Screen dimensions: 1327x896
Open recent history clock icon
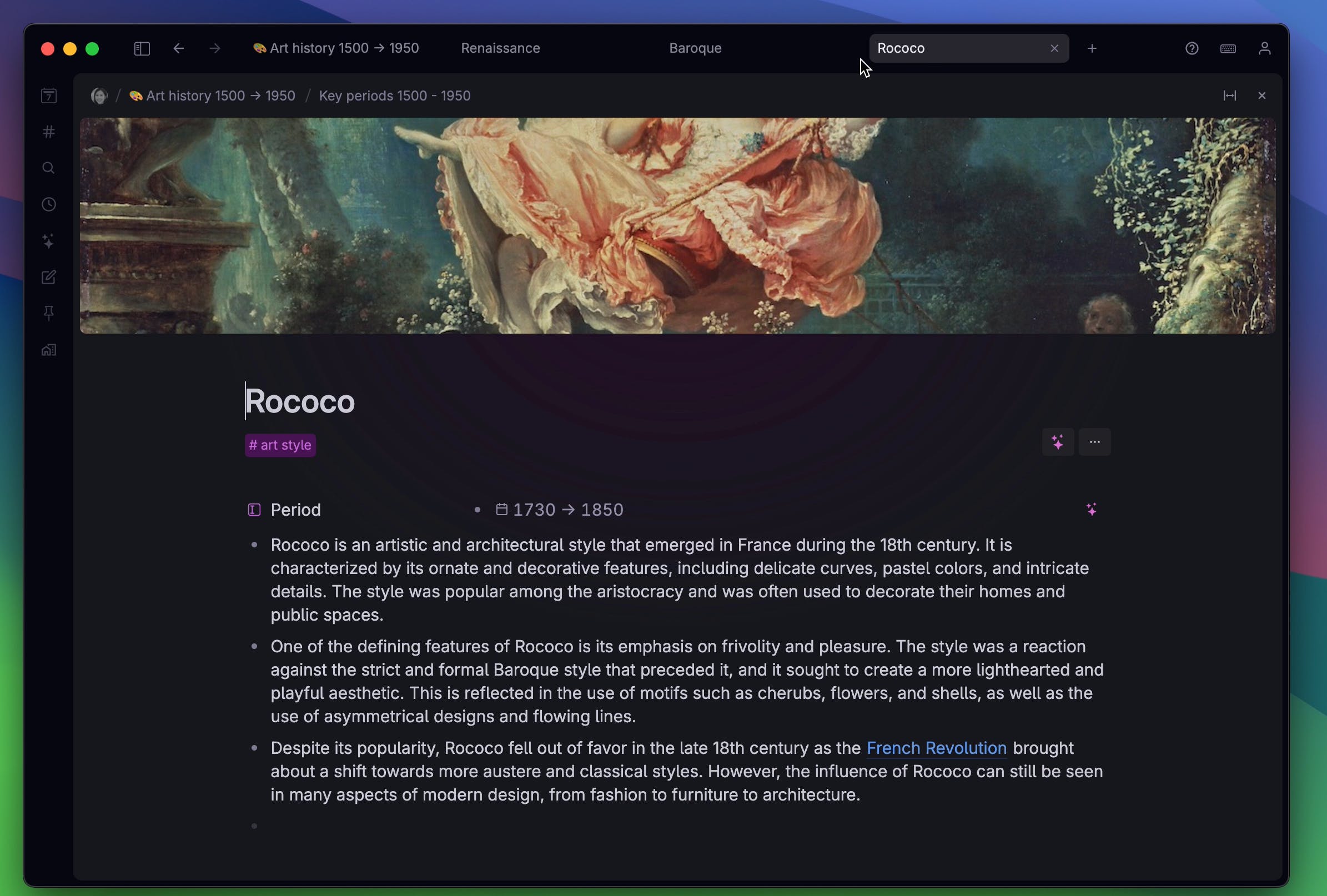click(49, 204)
